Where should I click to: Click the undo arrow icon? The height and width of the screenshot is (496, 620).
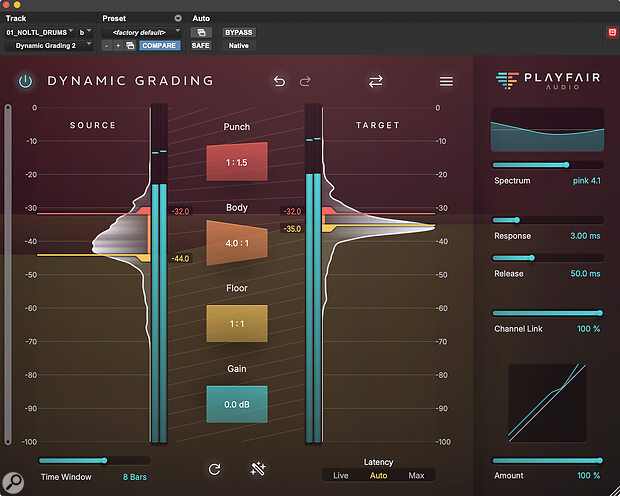click(279, 81)
